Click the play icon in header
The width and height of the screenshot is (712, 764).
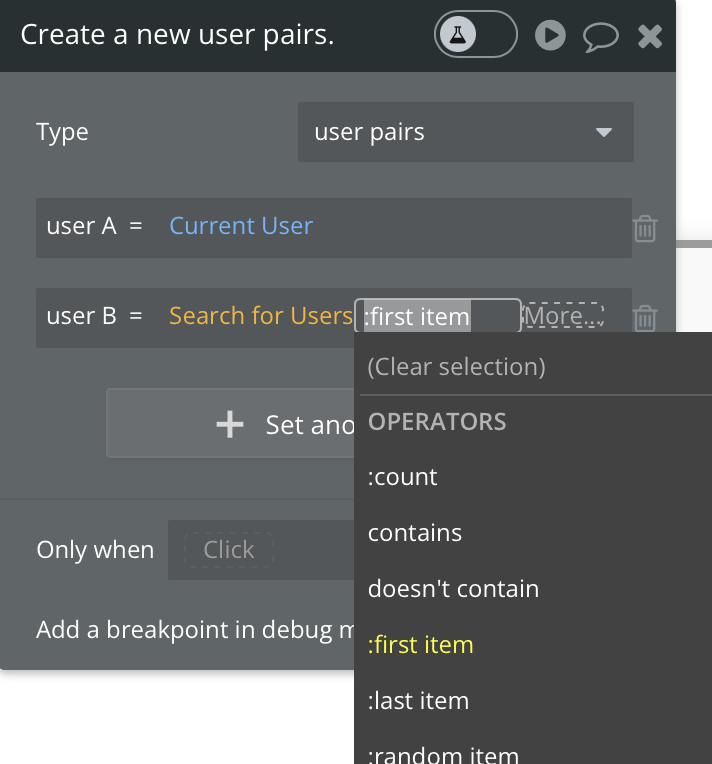550,36
